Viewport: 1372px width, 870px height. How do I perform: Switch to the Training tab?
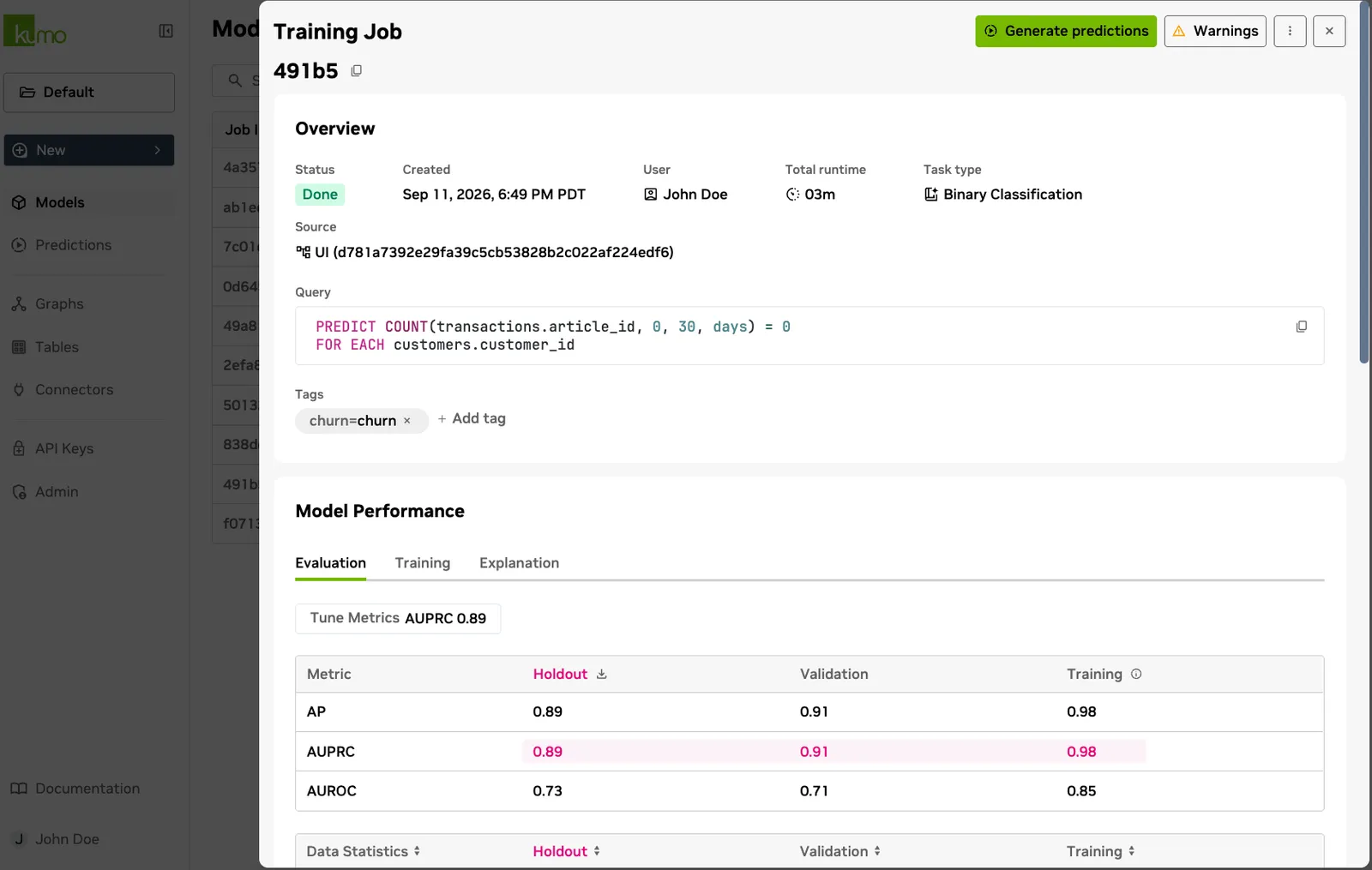point(423,563)
